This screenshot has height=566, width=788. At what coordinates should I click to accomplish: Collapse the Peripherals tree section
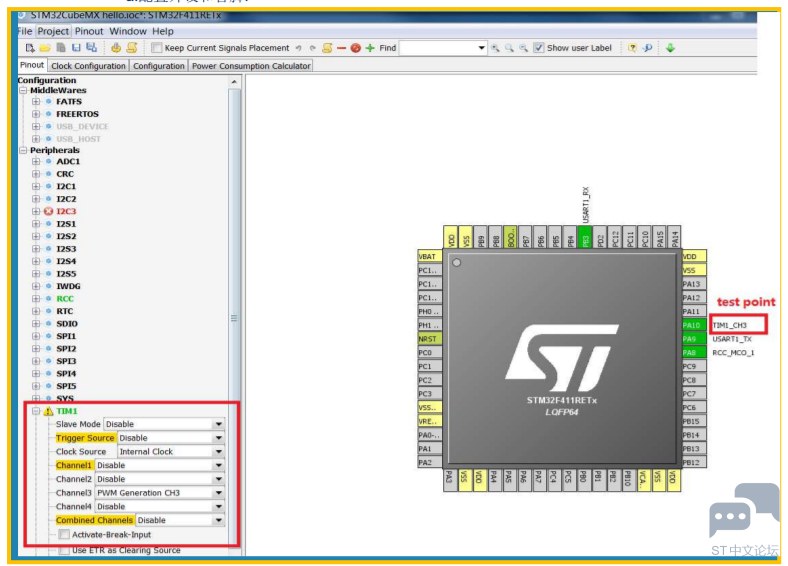23,150
